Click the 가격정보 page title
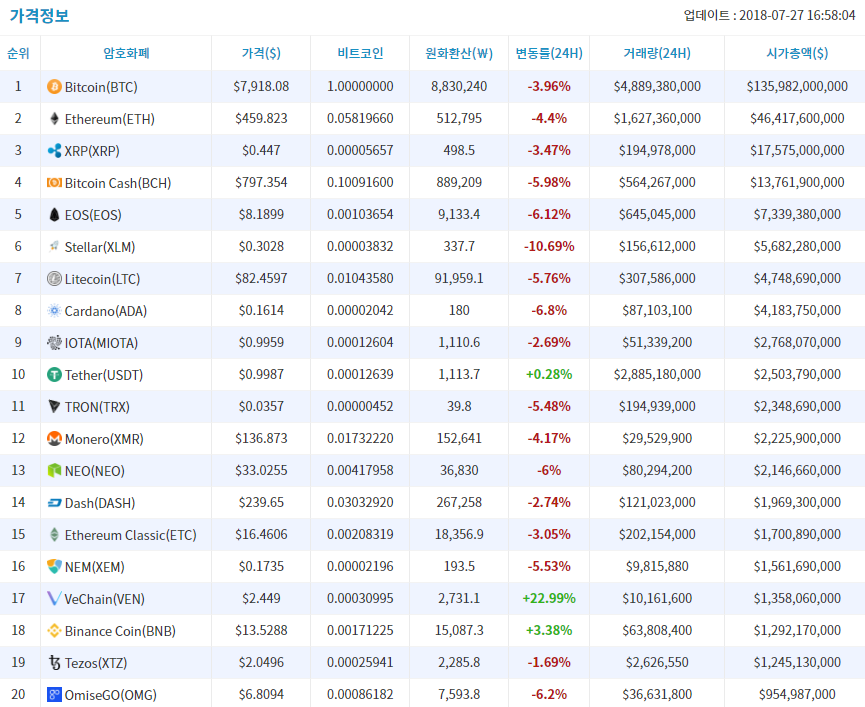Viewport: 865px width, 707px height. tap(39, 15)
